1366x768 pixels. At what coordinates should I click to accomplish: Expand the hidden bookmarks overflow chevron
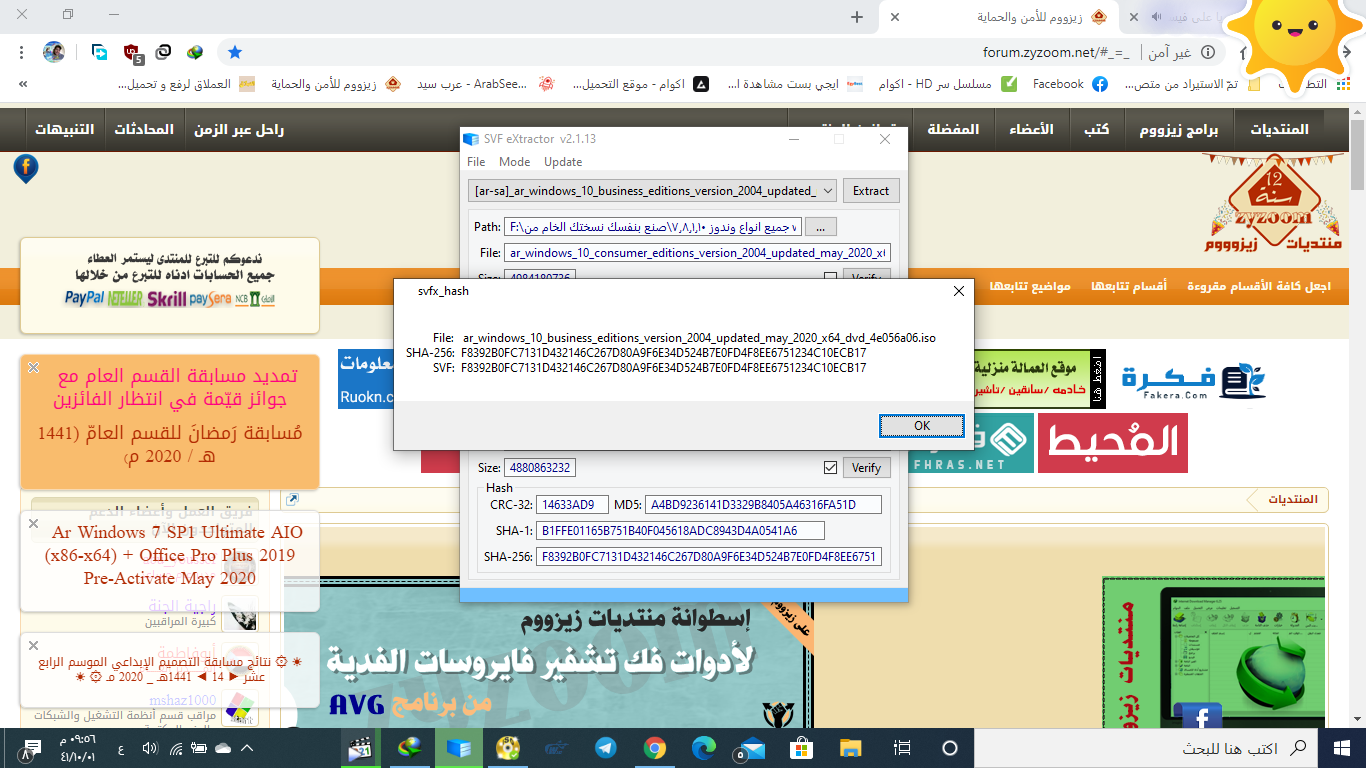(22, 84)
